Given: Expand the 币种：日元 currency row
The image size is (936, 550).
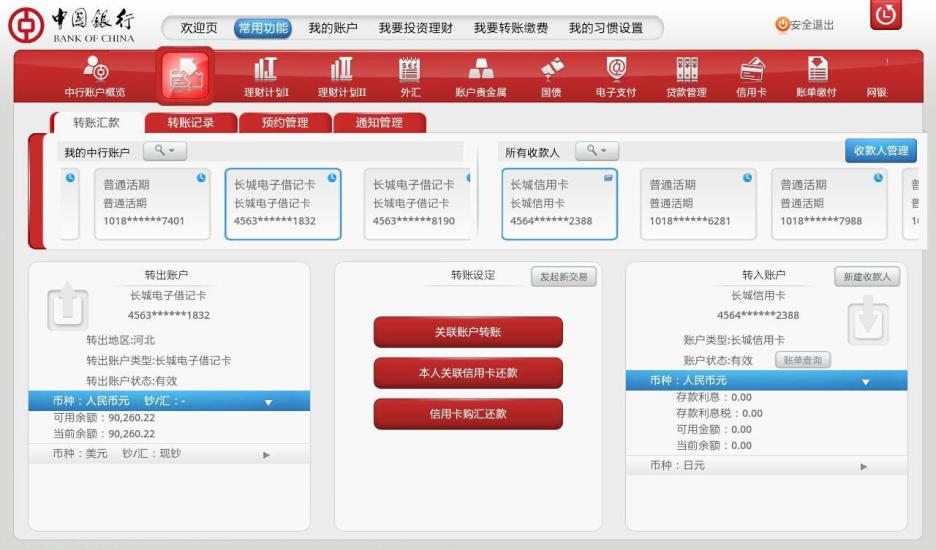Looking at the screenshot, I should point(765,466).
